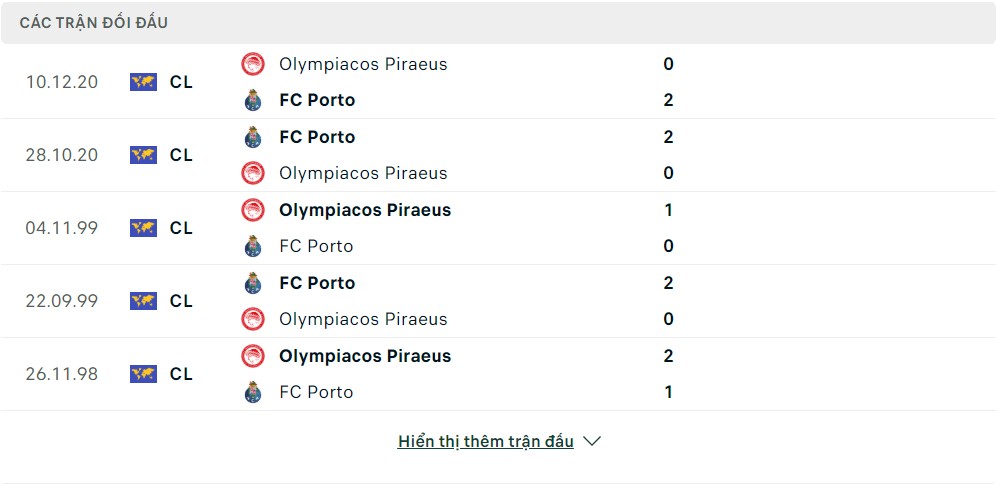Select bold Olympiacos Piraeus name in 26.11.98 match
997x484 pixels.
(365, 356)
